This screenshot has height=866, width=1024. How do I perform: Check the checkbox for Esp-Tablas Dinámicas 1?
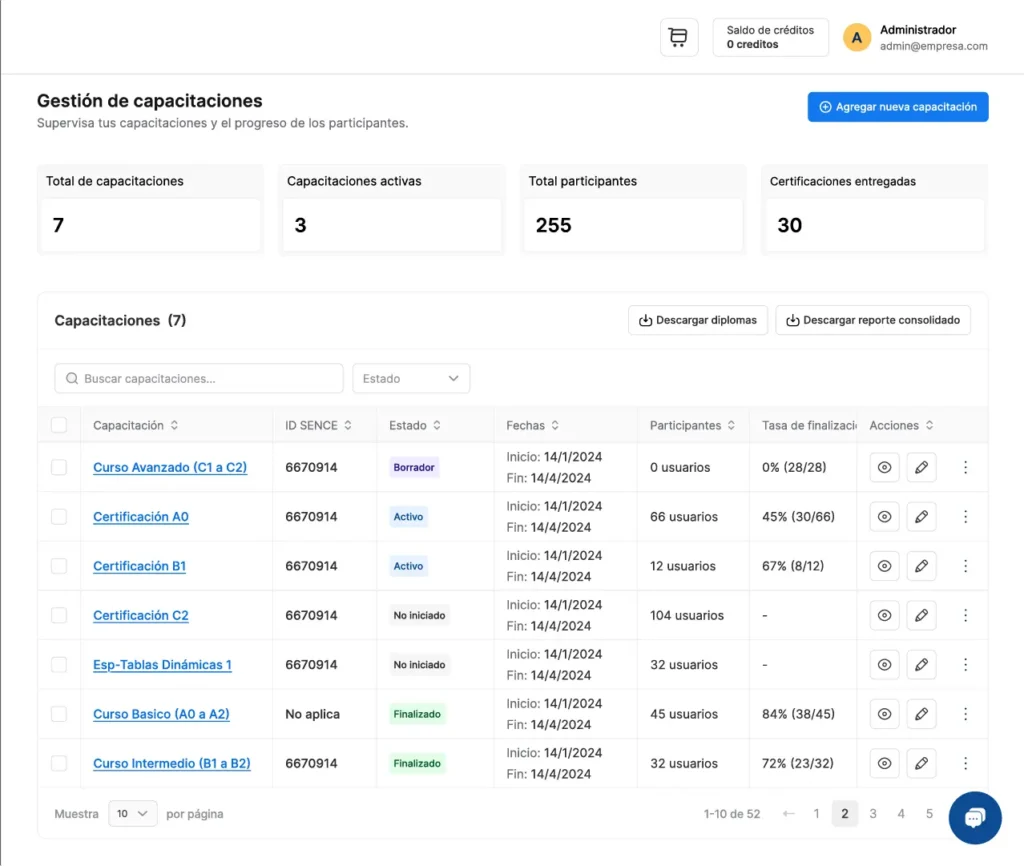tap(59, 664)
